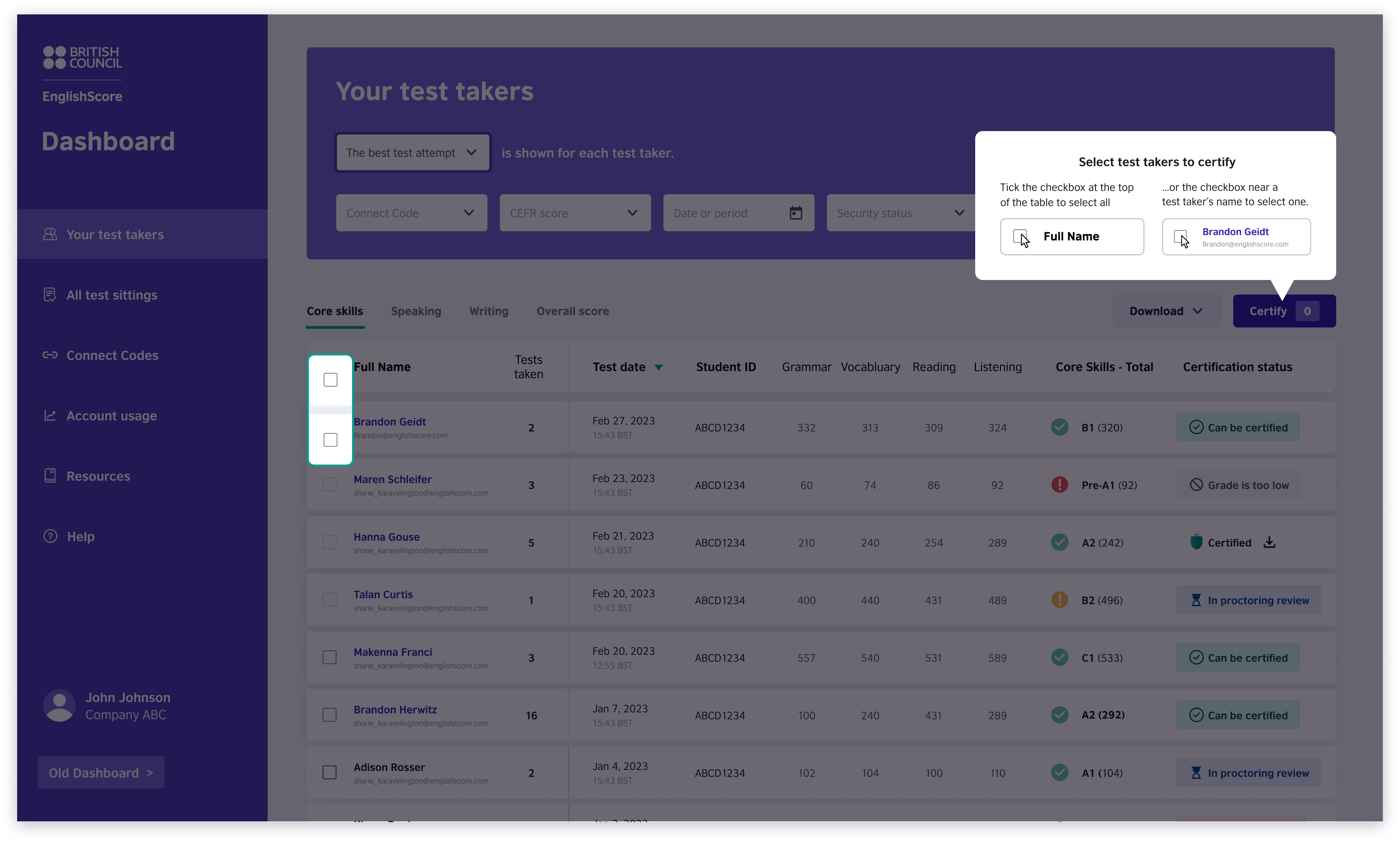This screenshot has width=1400, height=842.
Task: Open Makenna Franci's name link
Action: [393, 652]
